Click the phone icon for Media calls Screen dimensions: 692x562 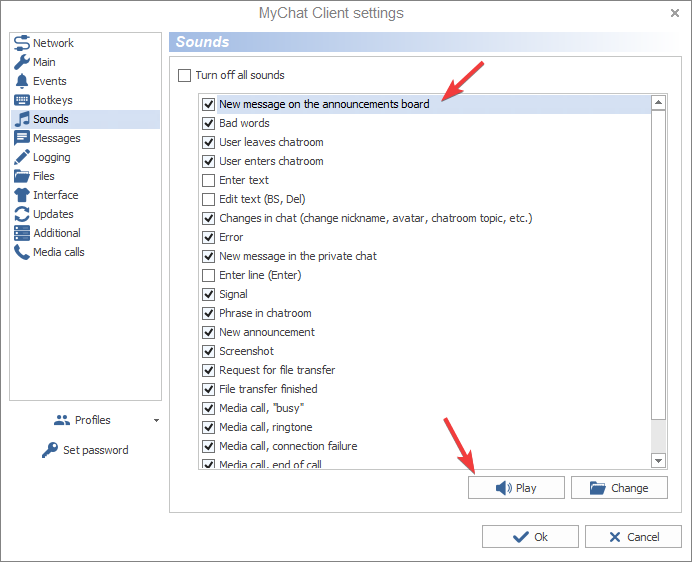coord(22,252)
